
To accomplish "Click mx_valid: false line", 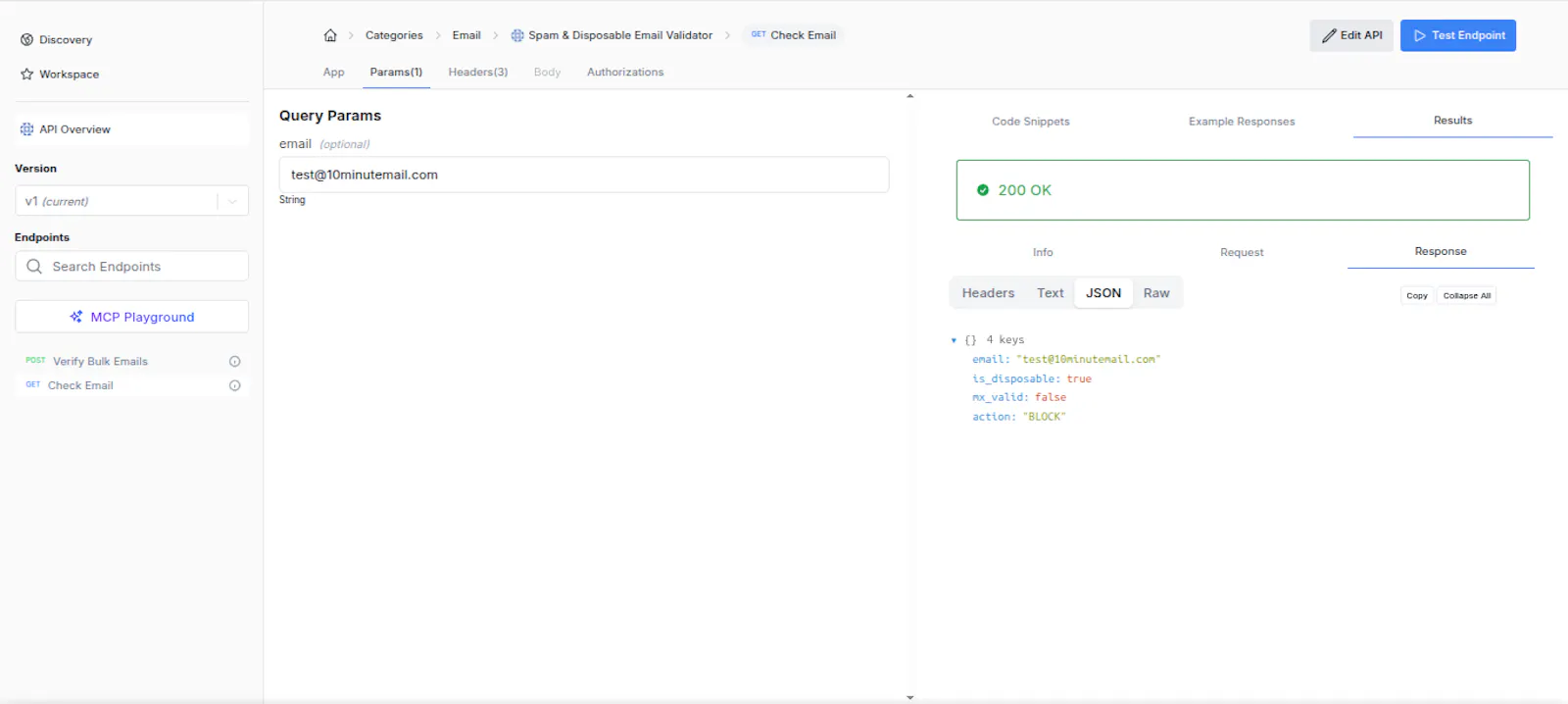I will click(x=1019, y=397).
